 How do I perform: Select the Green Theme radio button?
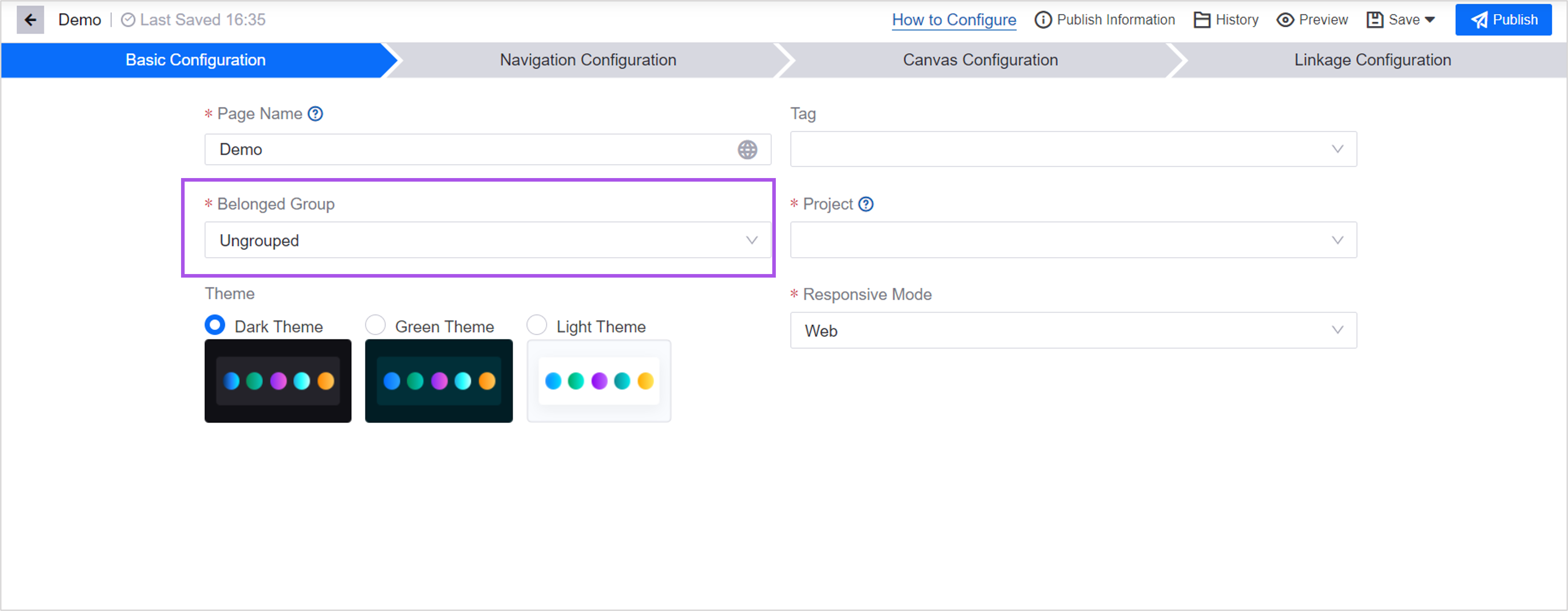pos(376,325)
